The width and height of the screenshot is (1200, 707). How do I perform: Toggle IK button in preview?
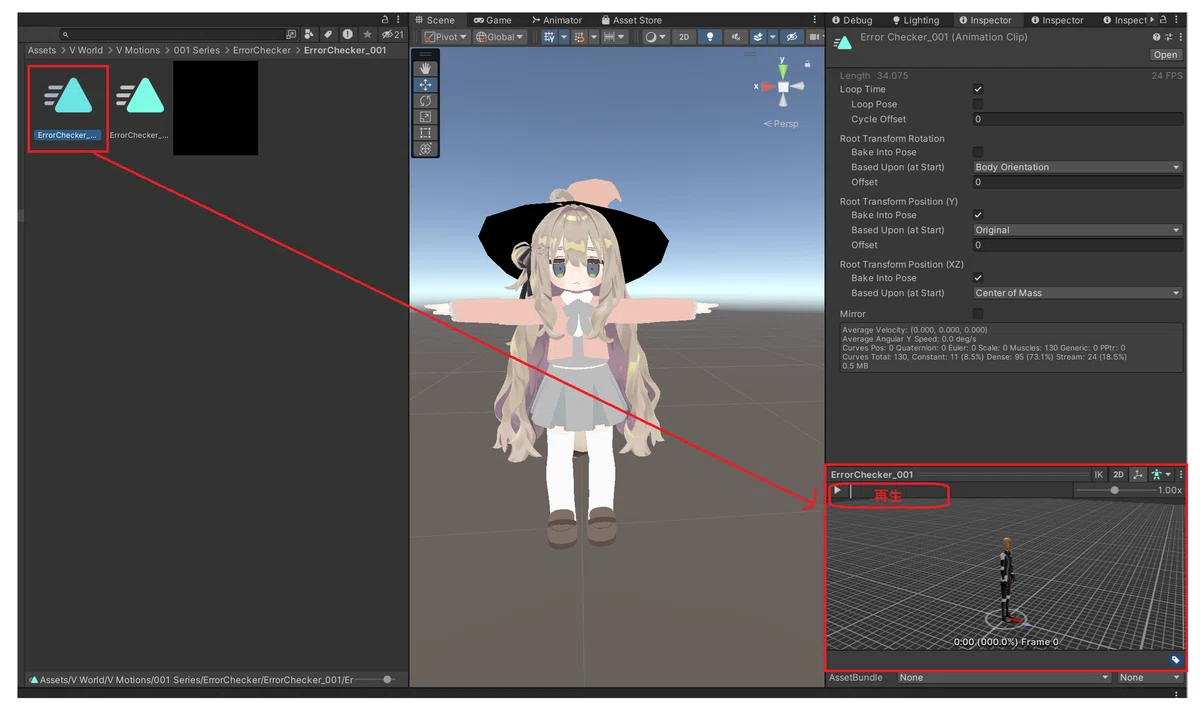click(1099, 475)
